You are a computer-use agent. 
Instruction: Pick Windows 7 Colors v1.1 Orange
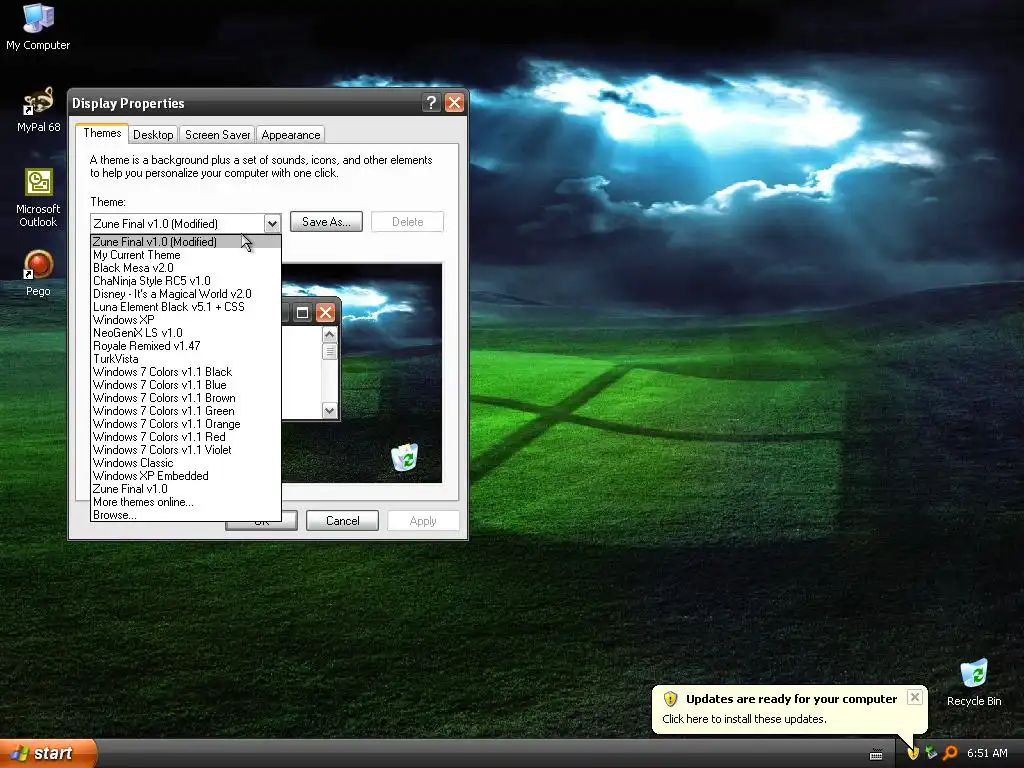[186, 424]
